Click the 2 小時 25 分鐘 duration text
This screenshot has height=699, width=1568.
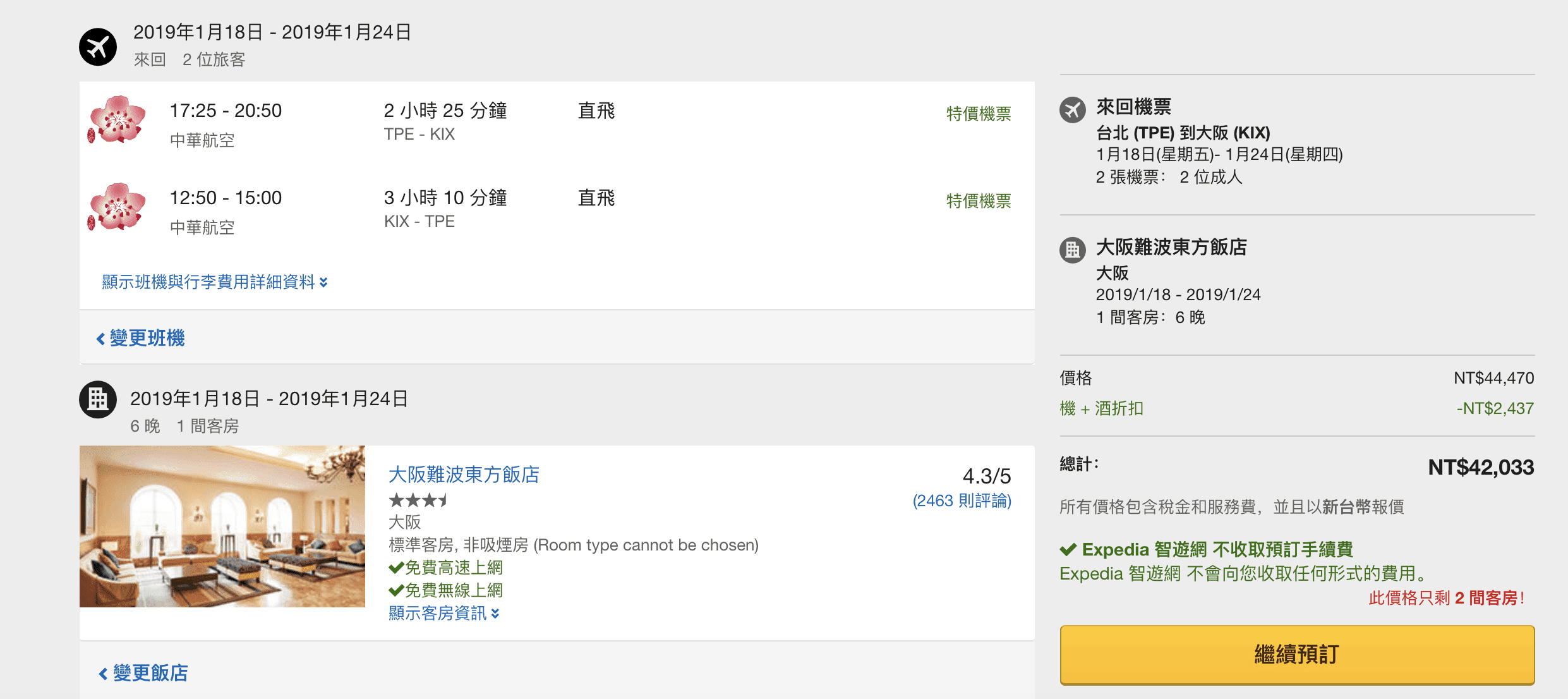[x=445, y=111]
